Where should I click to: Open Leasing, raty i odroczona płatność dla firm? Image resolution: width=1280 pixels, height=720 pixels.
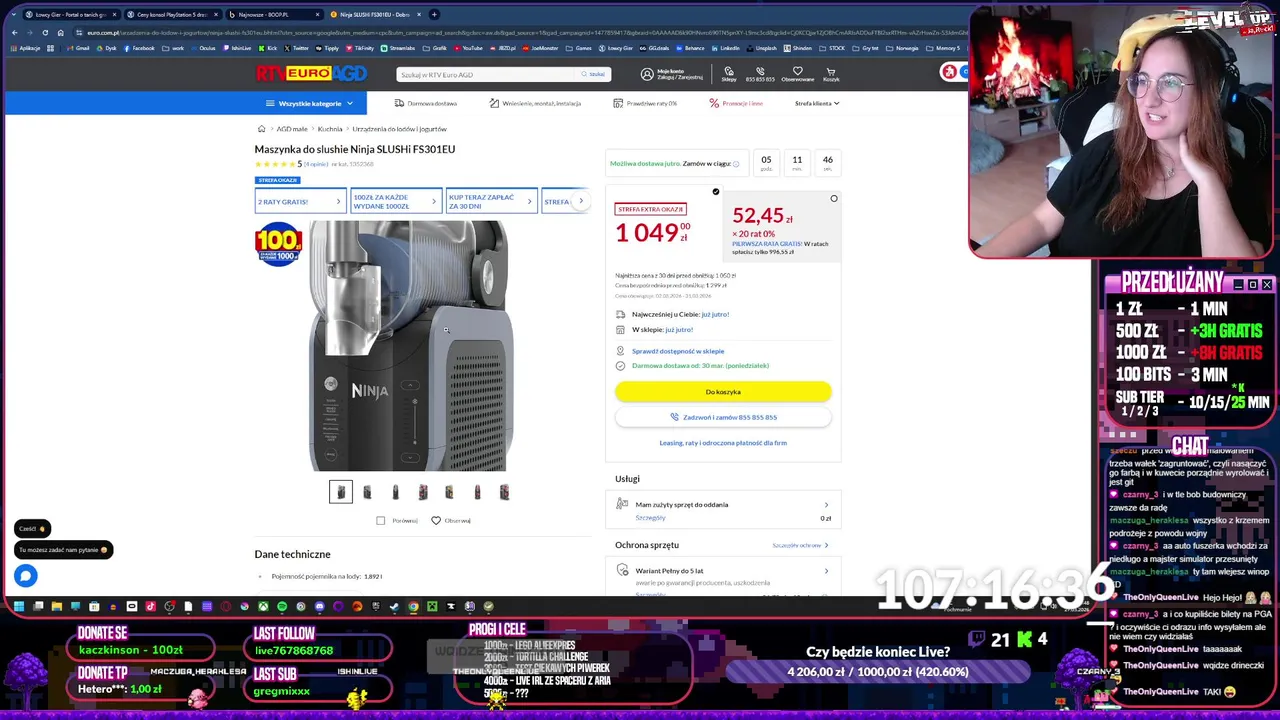[723, 443]
